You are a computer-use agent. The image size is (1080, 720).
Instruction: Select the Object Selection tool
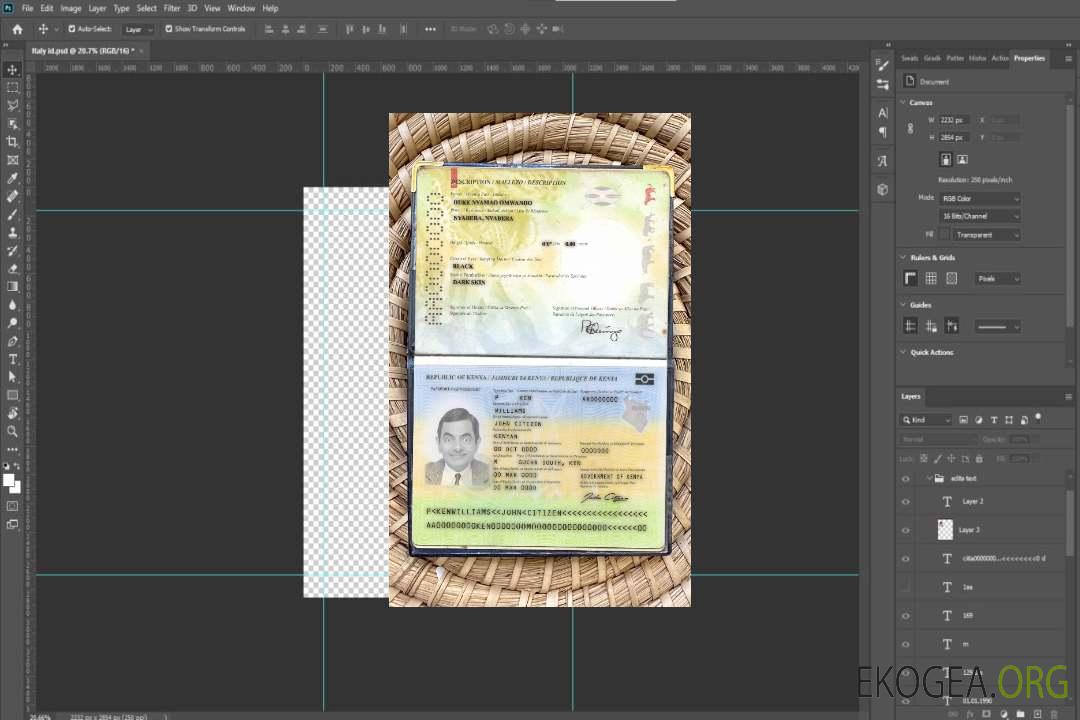pyautogui.click(x=12, y=123)
